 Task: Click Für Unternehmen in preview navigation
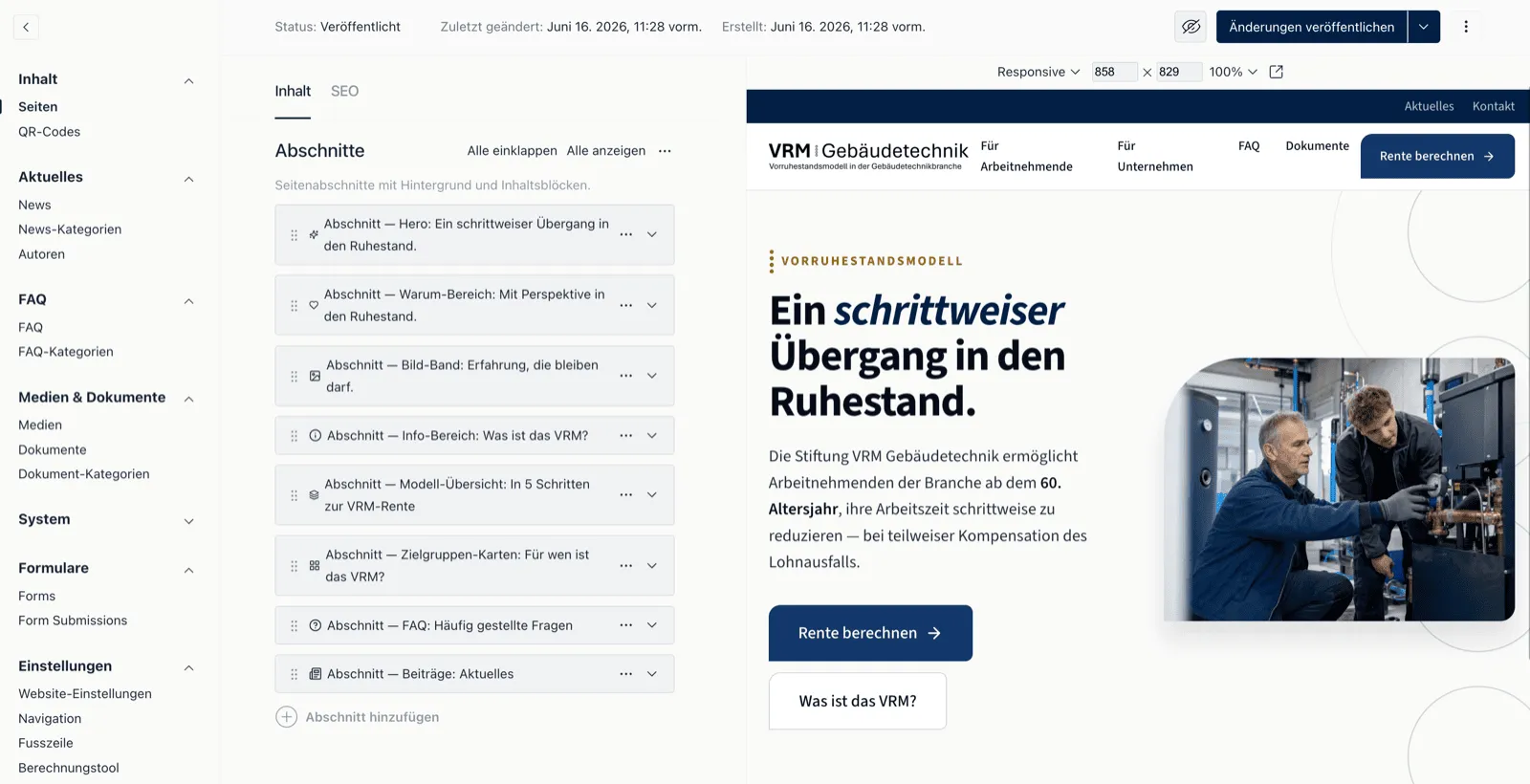coord(1155,156)
